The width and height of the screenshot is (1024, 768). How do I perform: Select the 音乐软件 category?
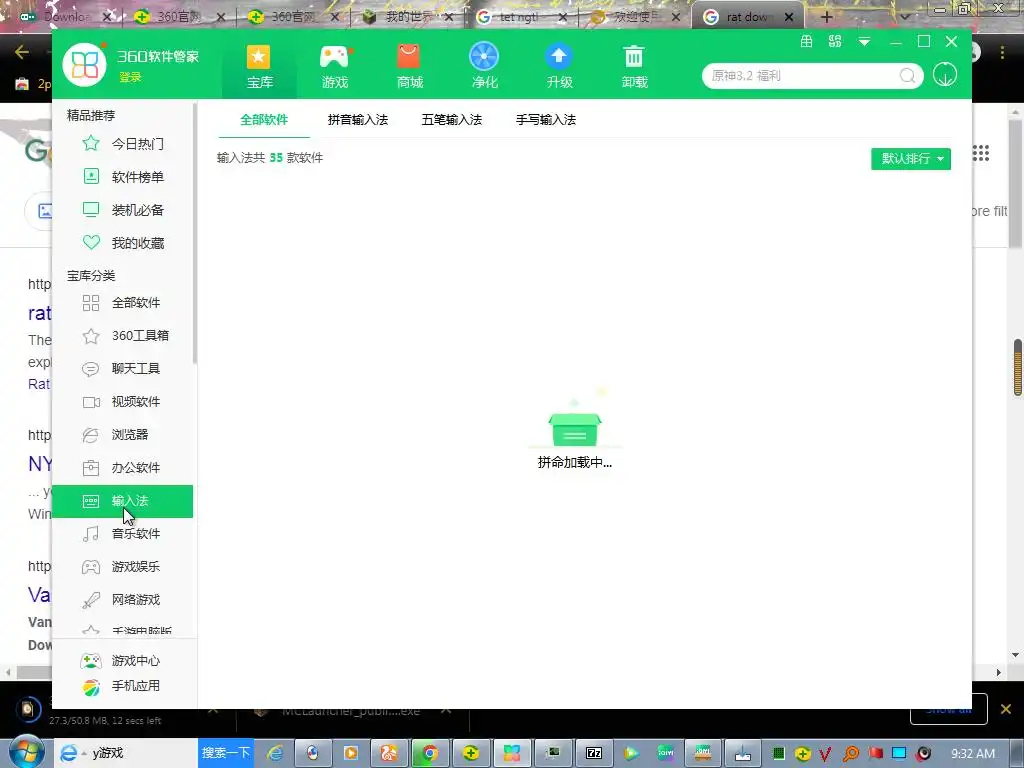point(123,534)
